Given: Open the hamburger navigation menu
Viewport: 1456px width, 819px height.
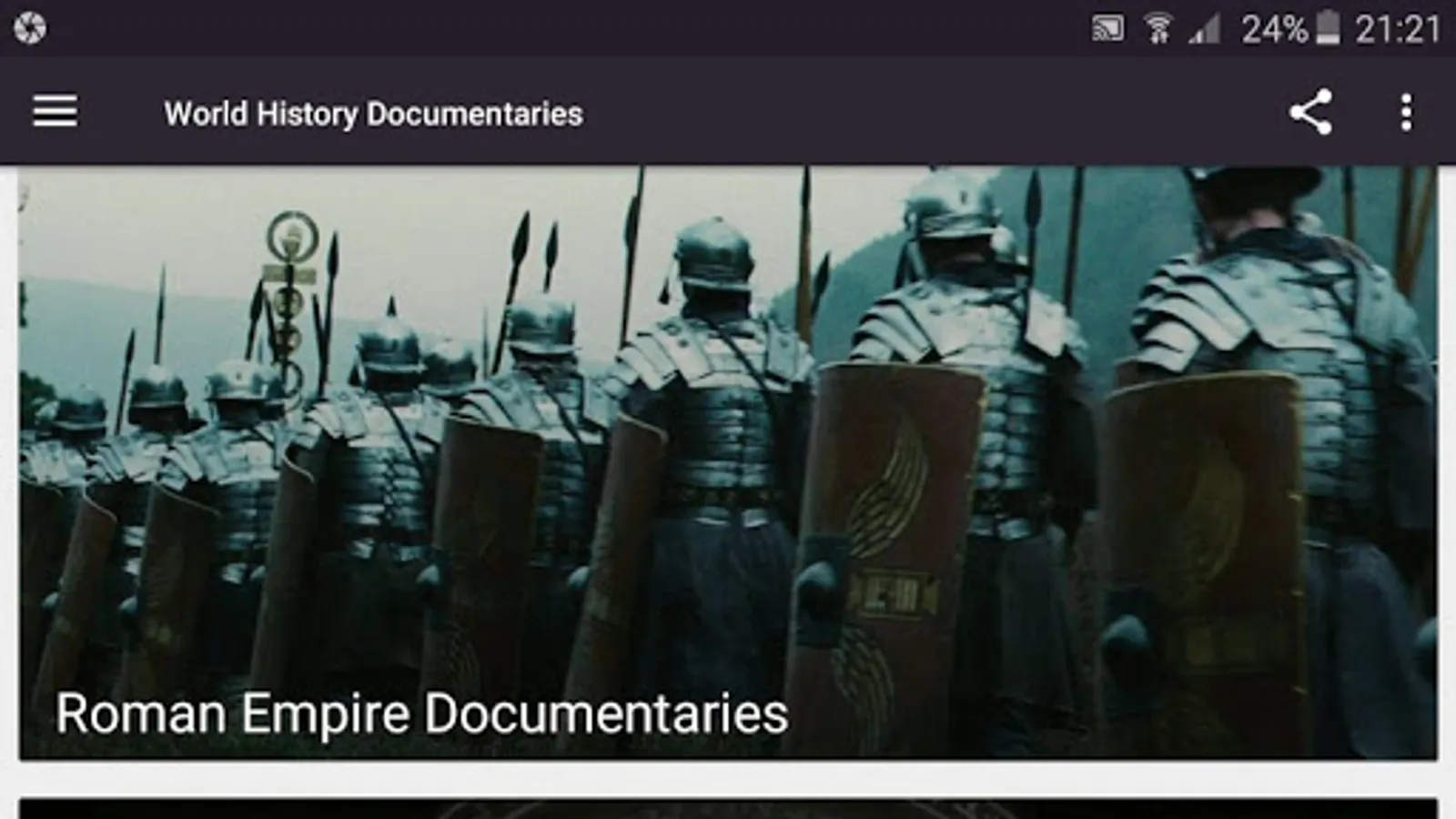Looking at the screenshot, I should [55, 112].
